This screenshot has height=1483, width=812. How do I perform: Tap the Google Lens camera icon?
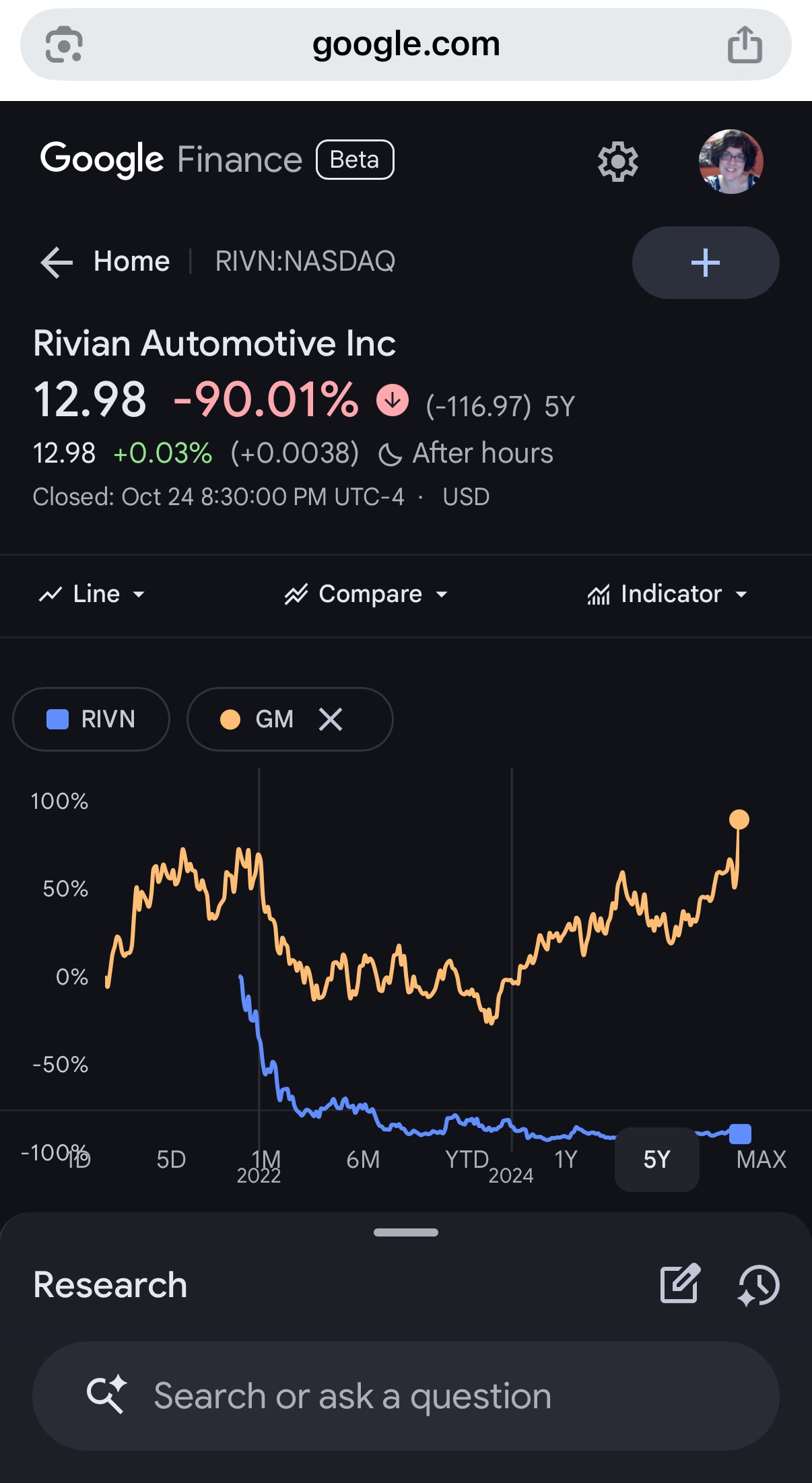64,44
